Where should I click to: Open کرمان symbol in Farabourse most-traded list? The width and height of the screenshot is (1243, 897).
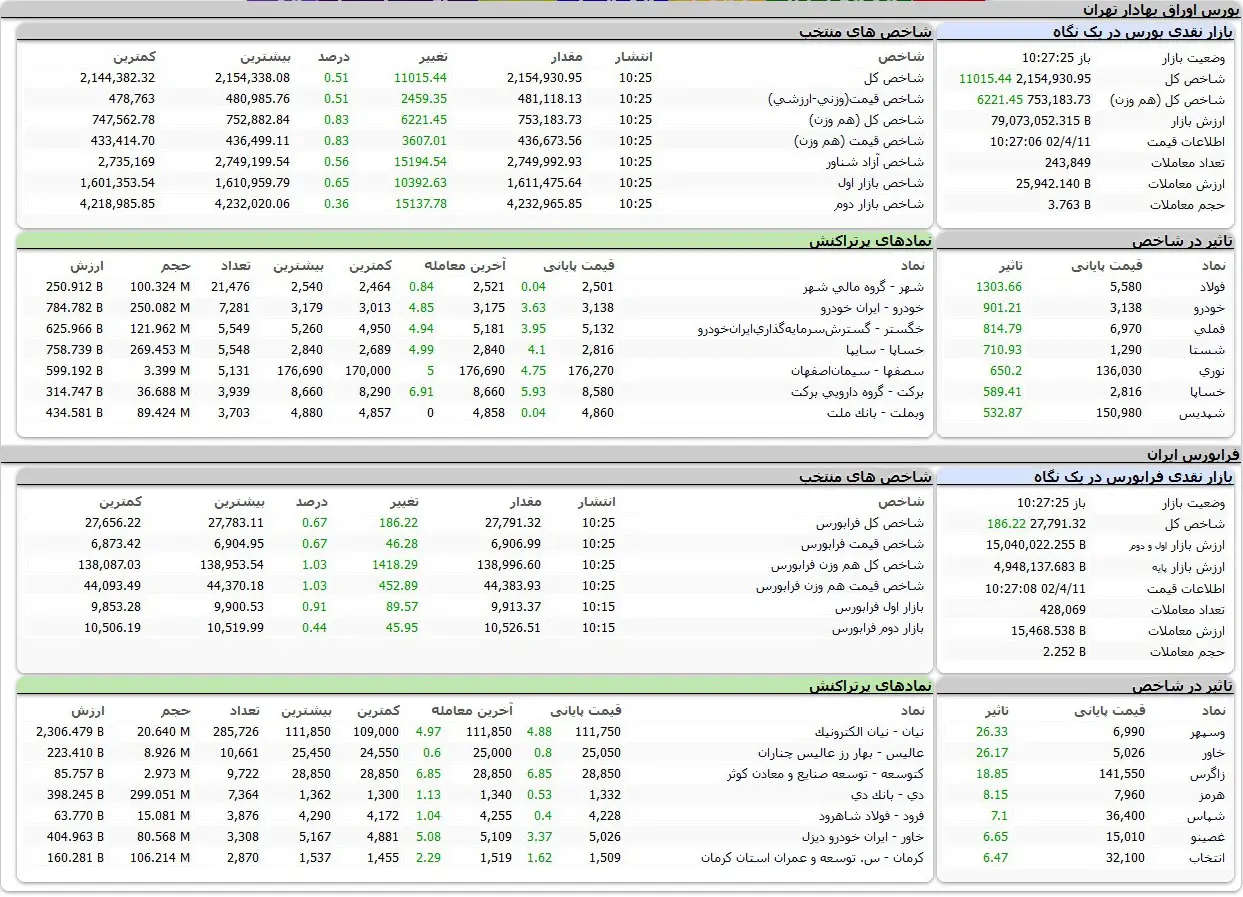point(812,858)
